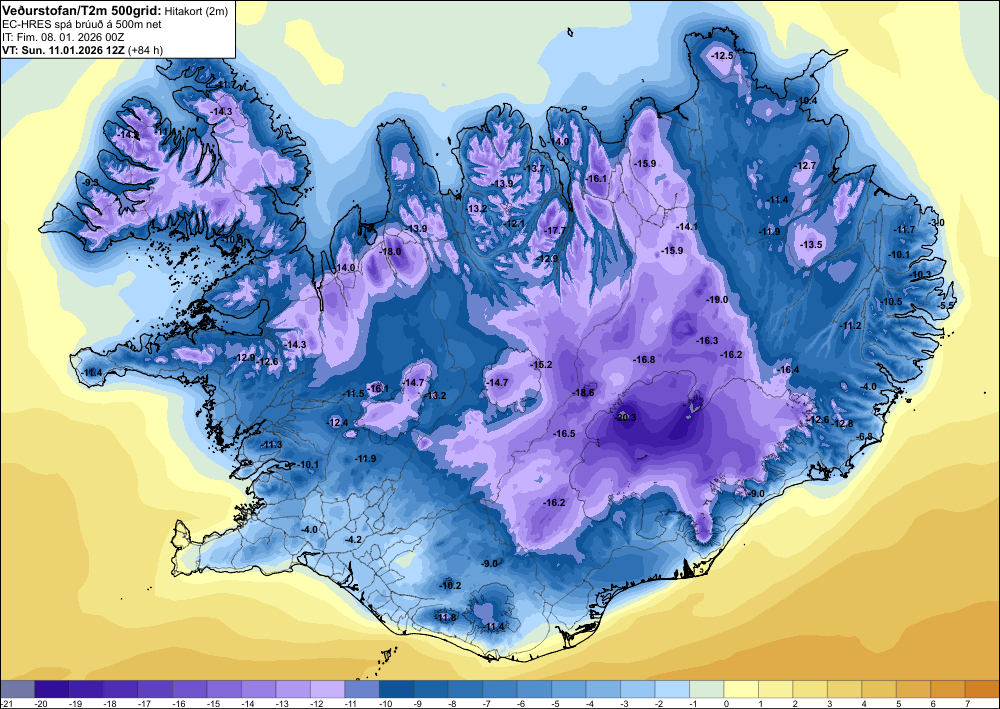Screen dimensions: 1000x709
Task: Pick the legend color swatch labeled -10
Action: [396, 689]
